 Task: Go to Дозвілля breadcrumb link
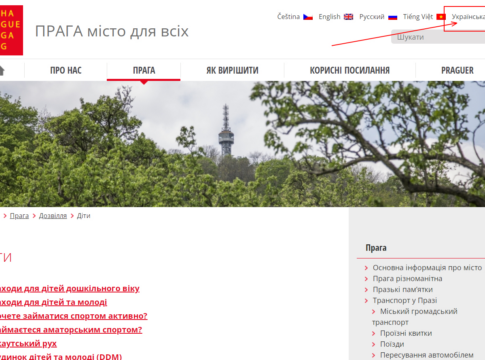[x=53, y=216]
